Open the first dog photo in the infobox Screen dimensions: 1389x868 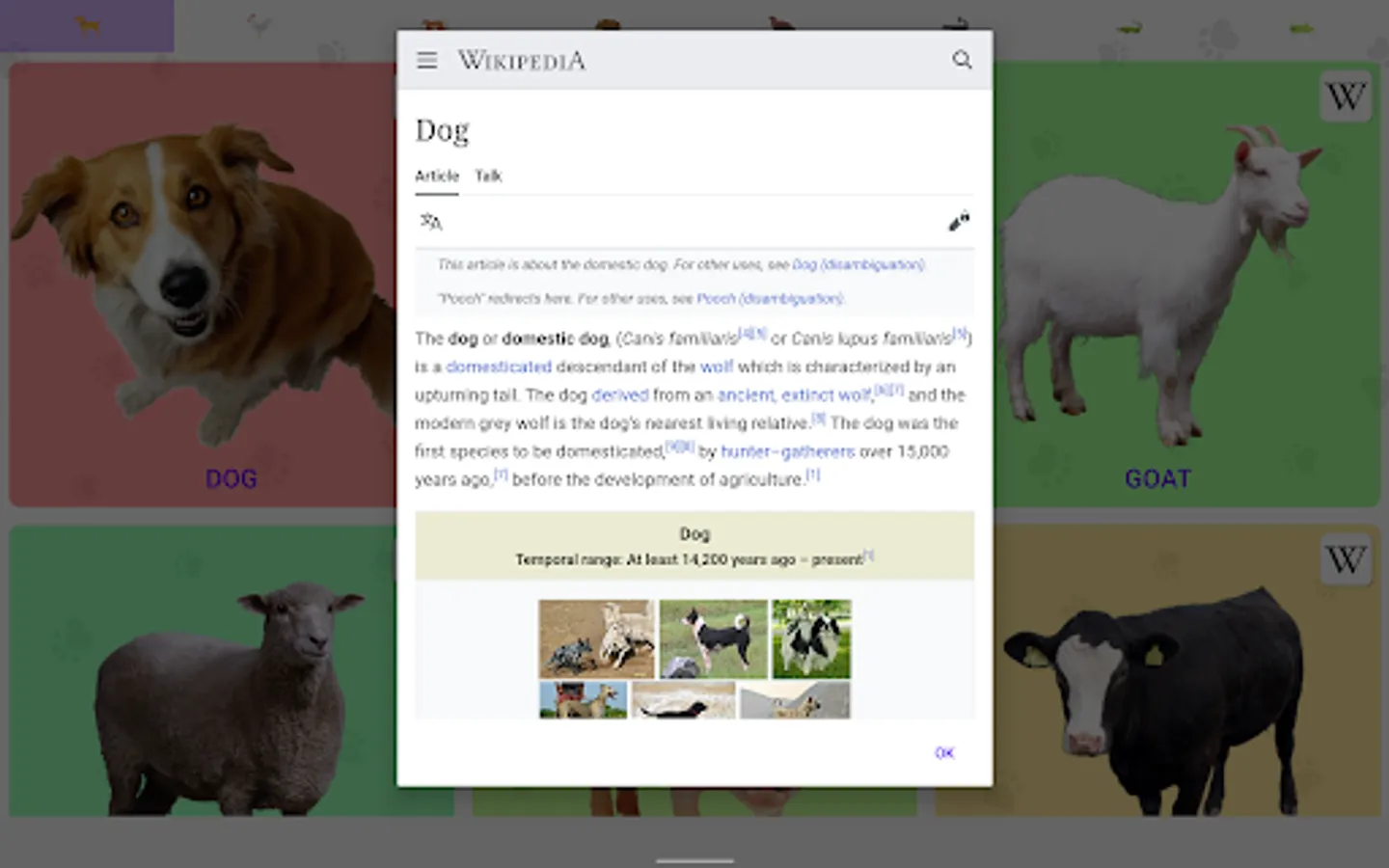click(x=596, y=638)
